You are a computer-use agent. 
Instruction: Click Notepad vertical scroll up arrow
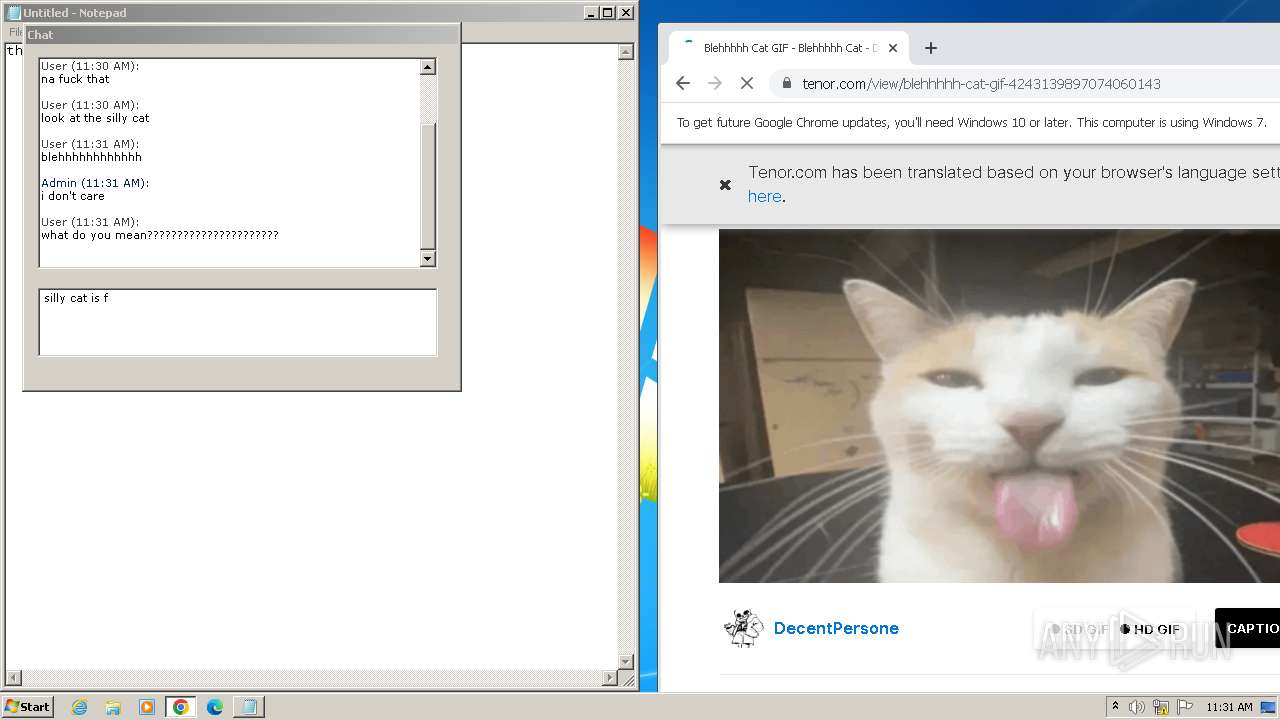pos(626,52)
